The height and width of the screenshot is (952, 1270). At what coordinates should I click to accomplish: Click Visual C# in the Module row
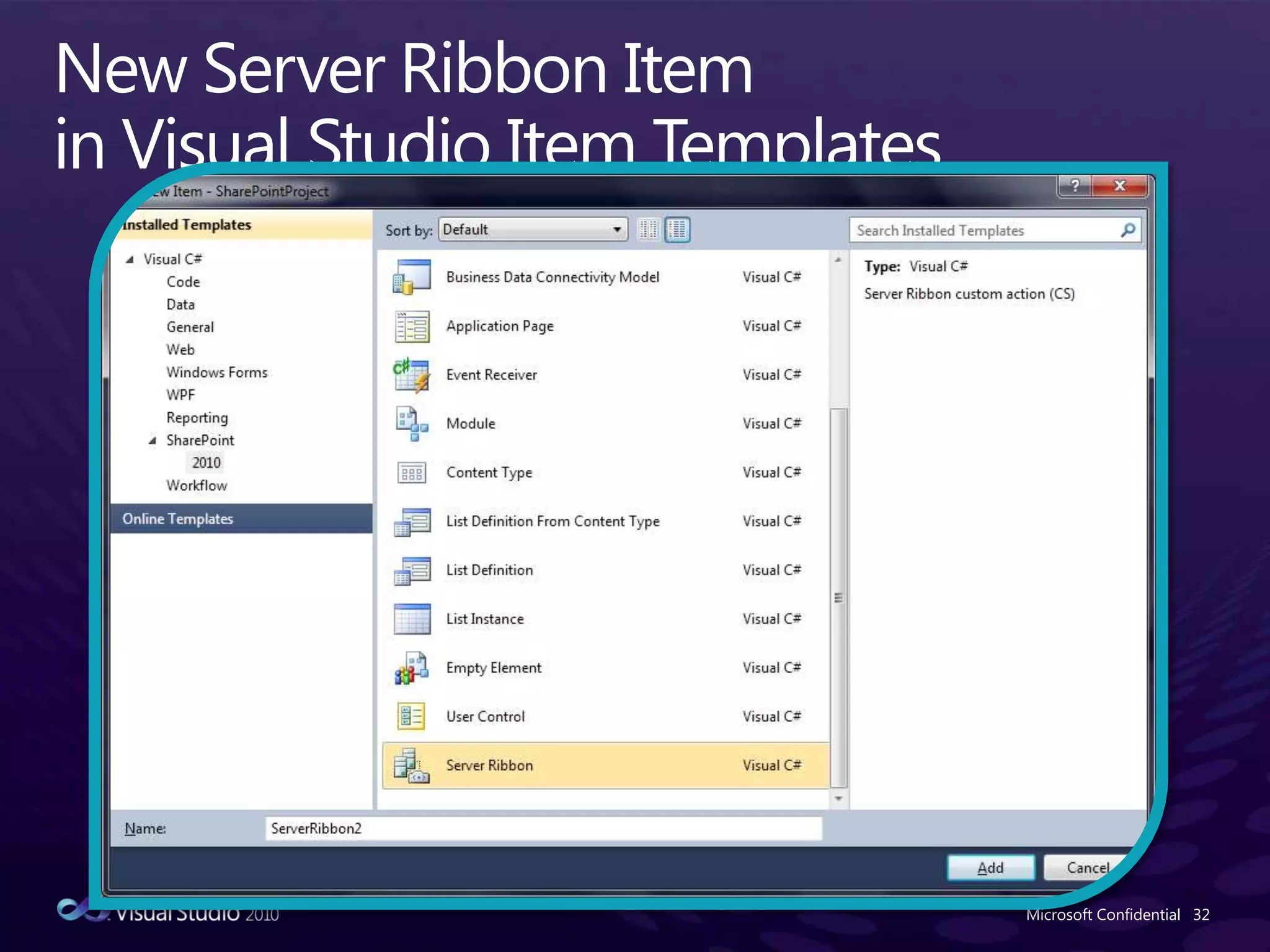[x=771, y=424]
